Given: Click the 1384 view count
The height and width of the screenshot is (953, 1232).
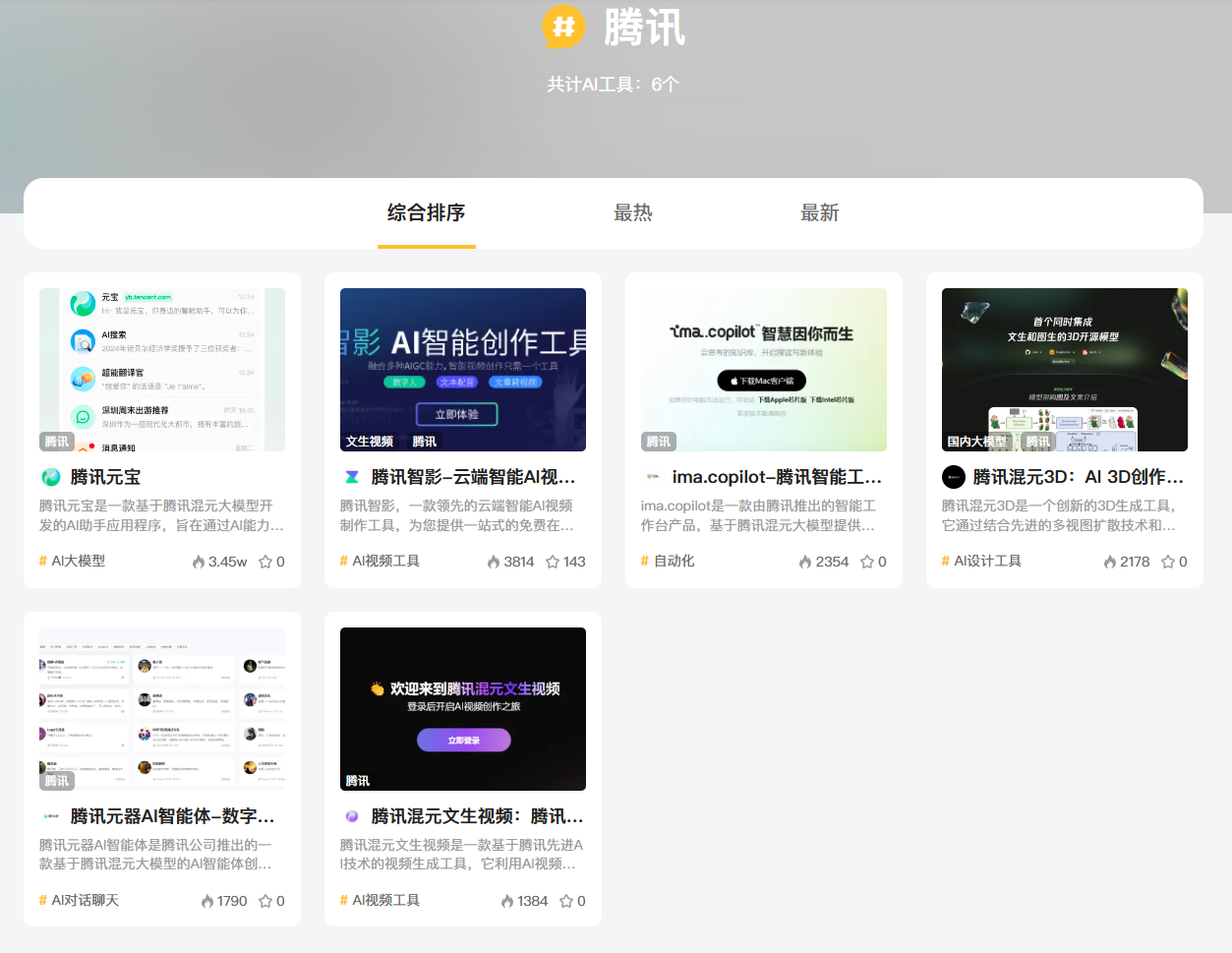Looking at the screenshot, I should tap(533, 901).
